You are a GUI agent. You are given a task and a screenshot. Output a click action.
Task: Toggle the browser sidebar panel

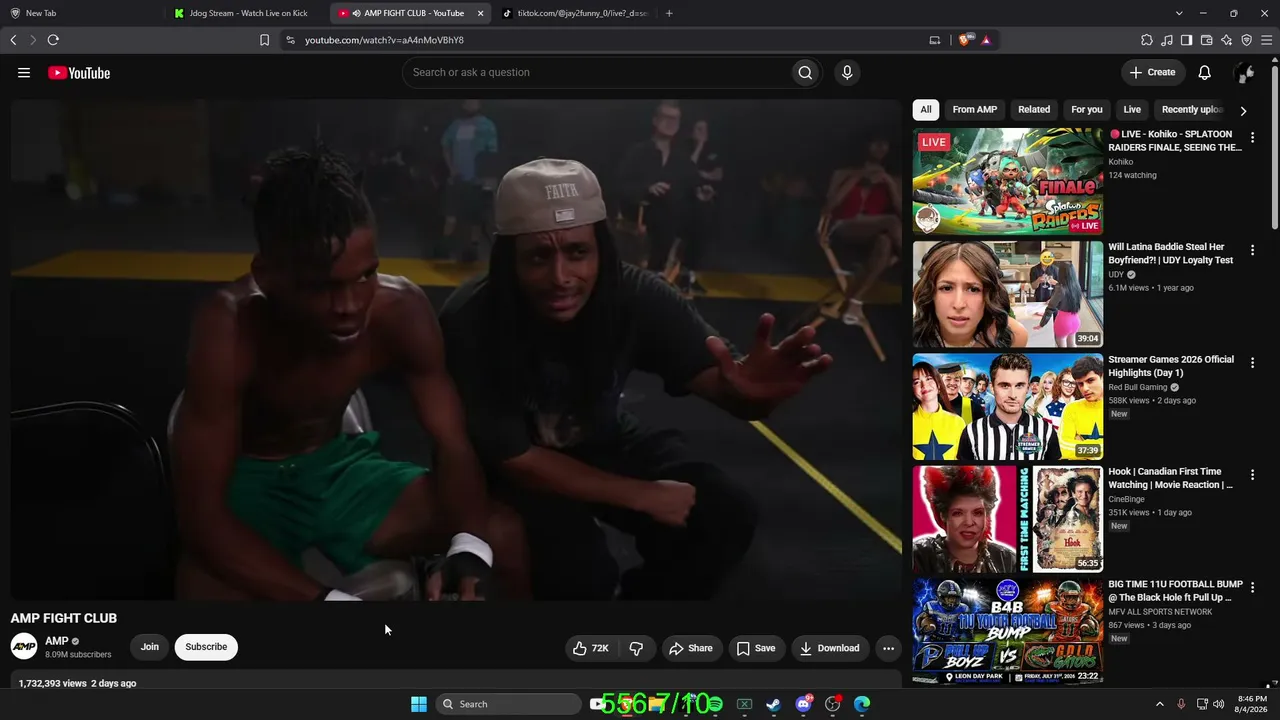1186,40
